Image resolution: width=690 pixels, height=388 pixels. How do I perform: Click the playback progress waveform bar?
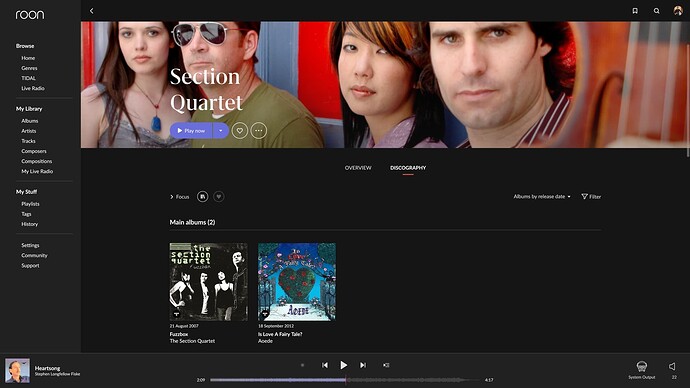coord(345,379)
